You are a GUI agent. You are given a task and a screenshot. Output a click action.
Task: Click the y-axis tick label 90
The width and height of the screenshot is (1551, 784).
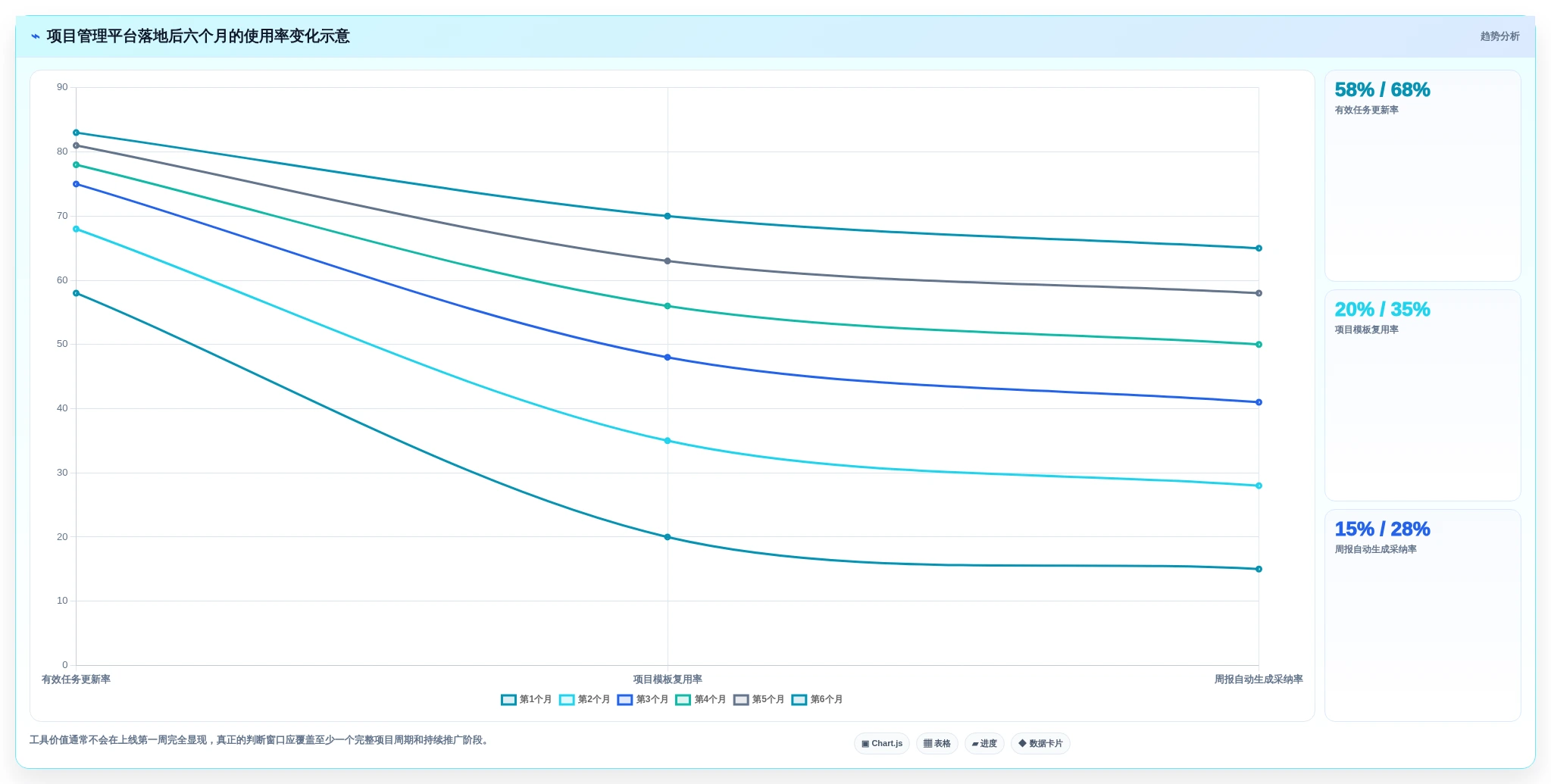pos(62,87)
